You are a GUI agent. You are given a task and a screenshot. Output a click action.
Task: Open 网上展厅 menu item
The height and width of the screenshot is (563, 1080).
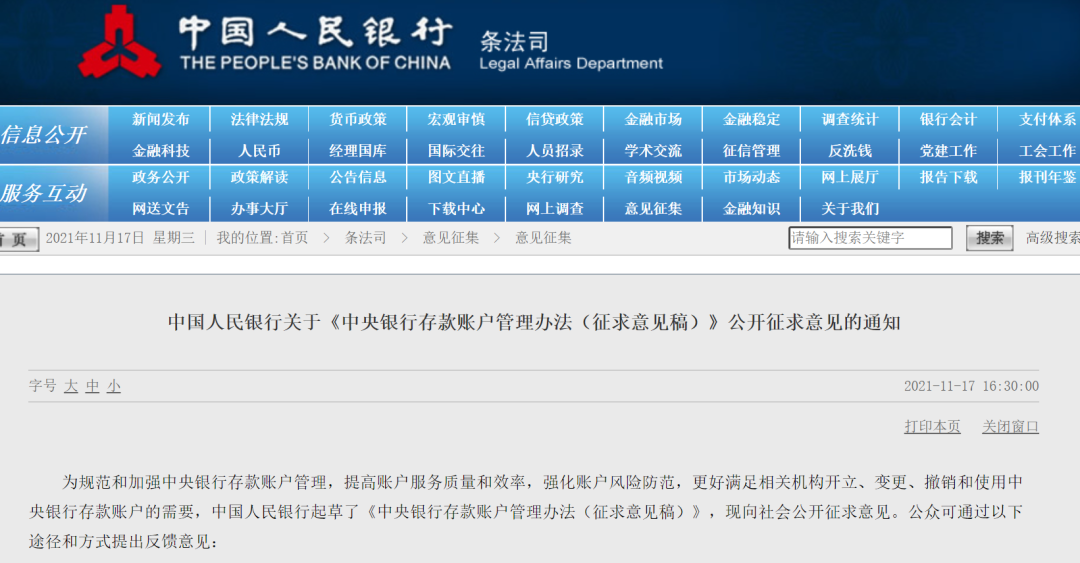pos(850,177)
